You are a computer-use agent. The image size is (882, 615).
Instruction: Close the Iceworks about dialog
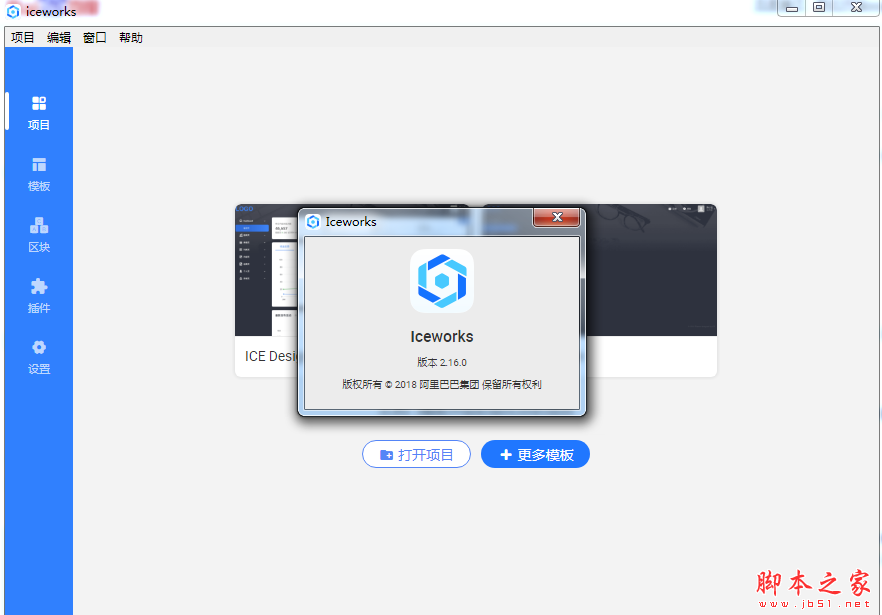click(x=556, y=217)
